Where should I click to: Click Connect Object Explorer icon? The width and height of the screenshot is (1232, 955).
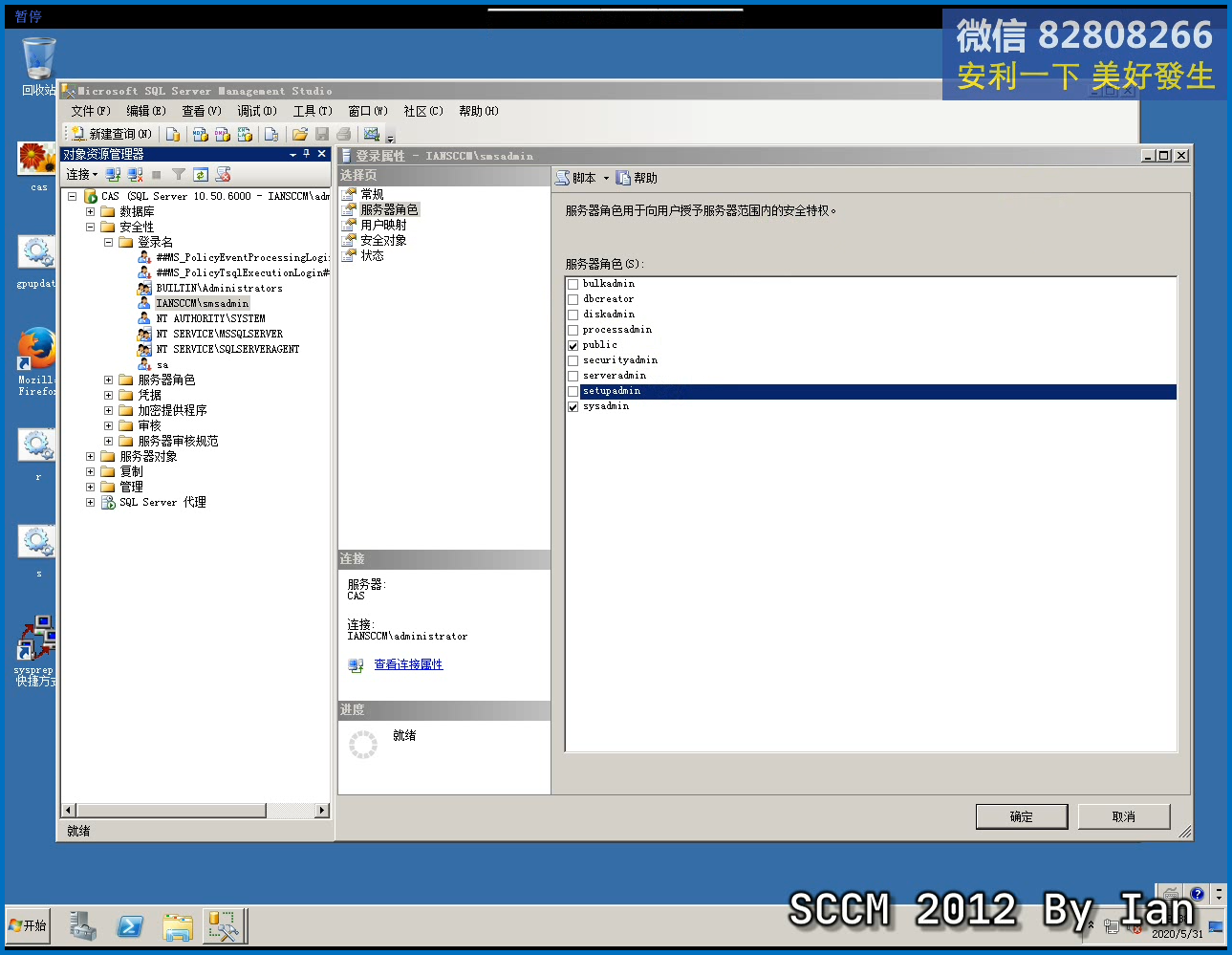point(113,174)
